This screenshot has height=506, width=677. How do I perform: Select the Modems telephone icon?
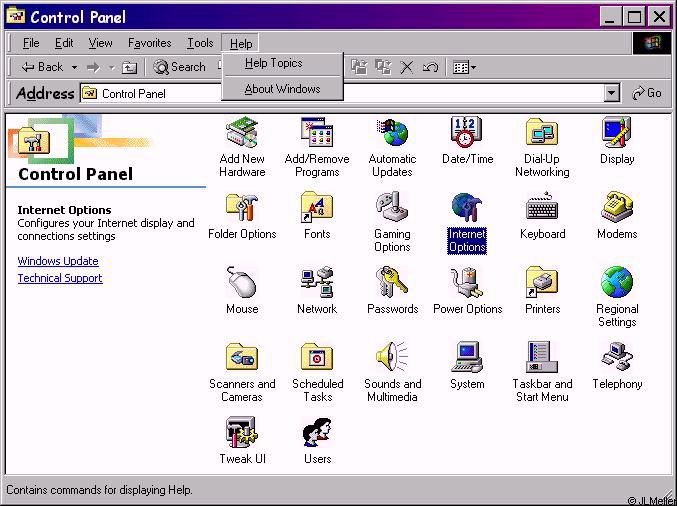point(617,208)
